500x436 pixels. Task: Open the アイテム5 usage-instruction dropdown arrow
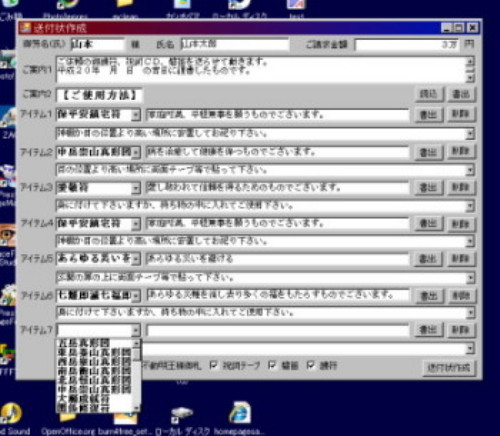(470, 278)
